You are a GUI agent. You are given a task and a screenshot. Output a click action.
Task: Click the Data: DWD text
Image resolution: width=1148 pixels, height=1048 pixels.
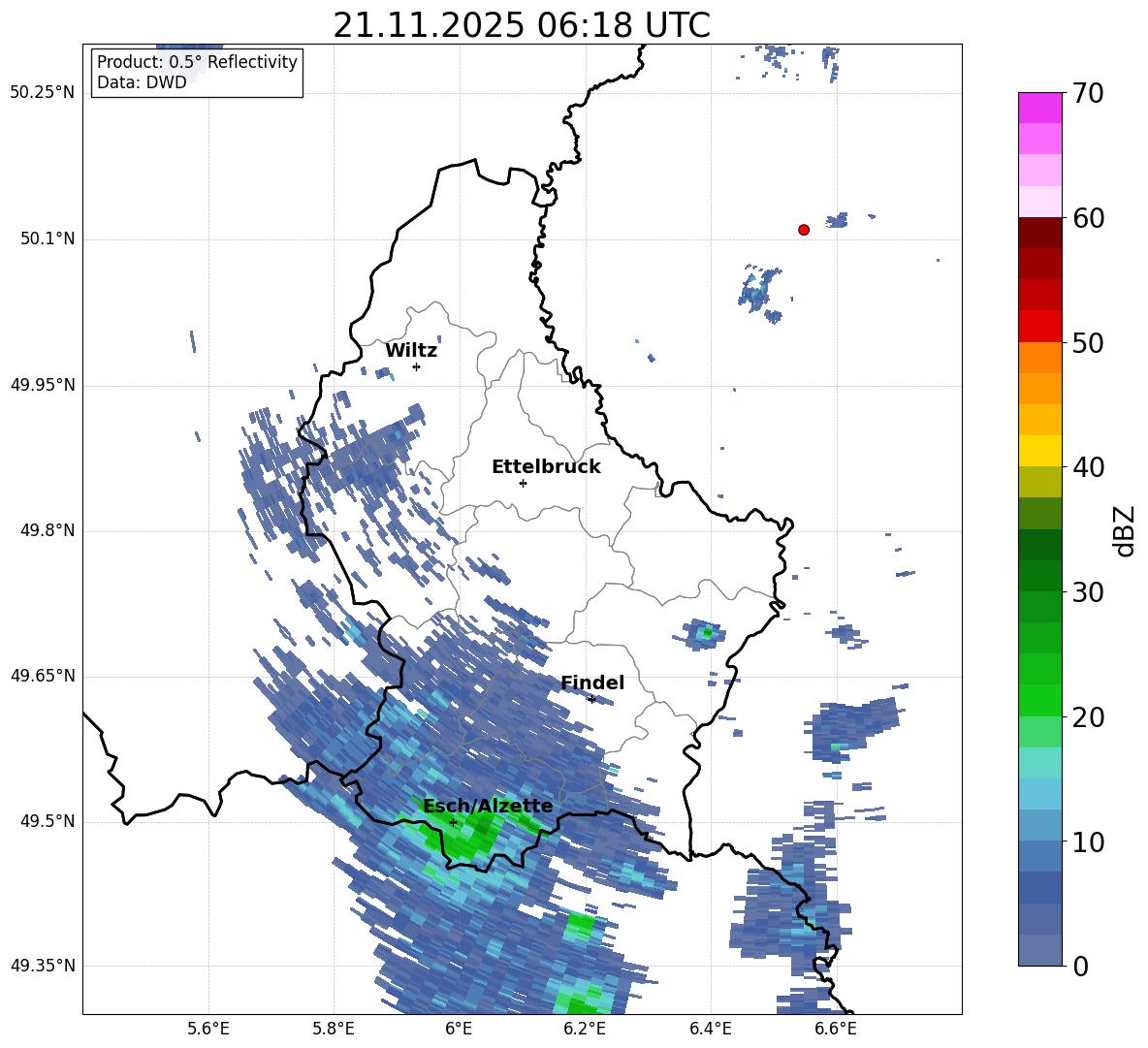click(142, 82)
